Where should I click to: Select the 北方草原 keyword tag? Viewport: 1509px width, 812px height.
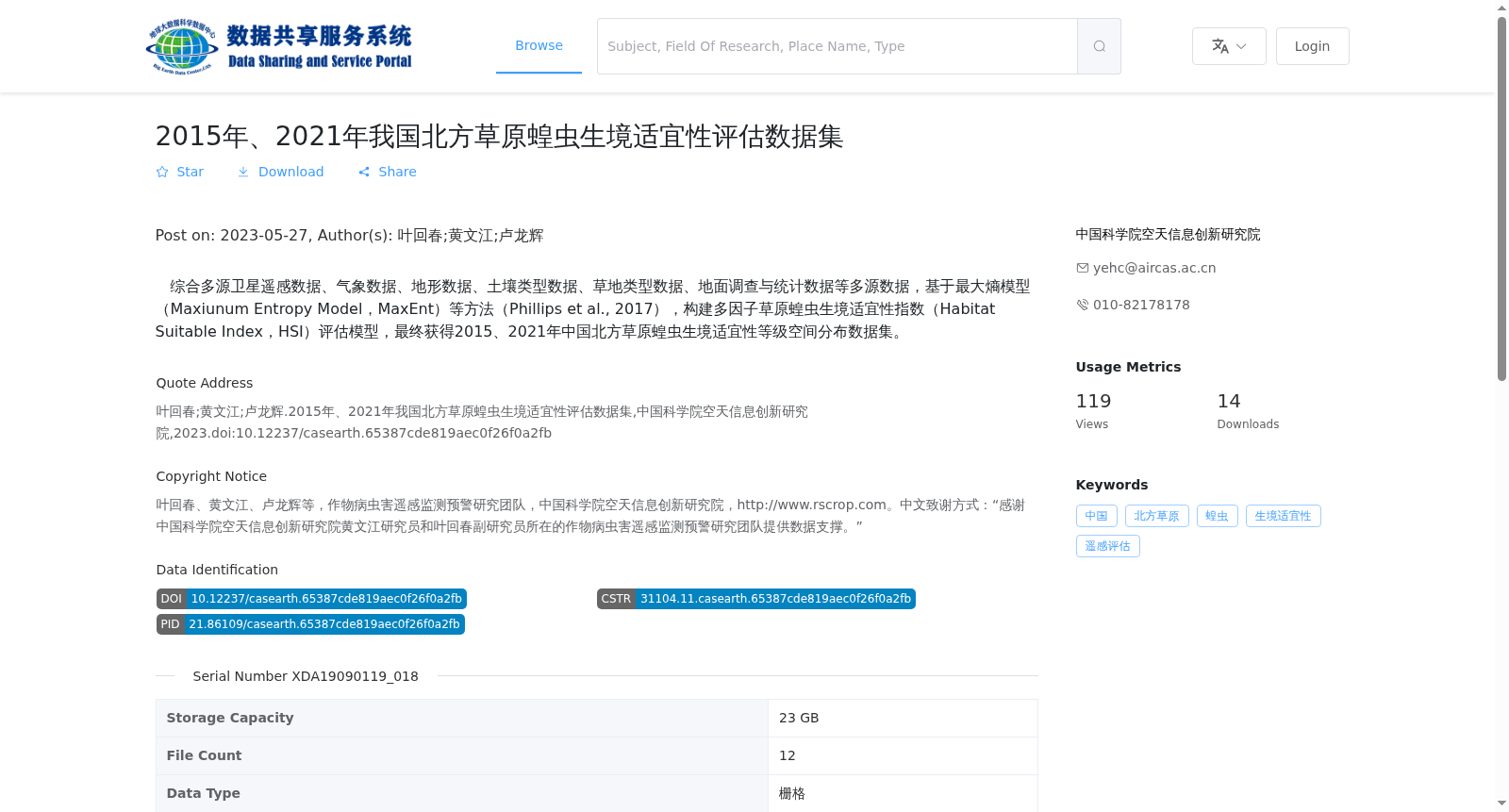[1157, 516]
